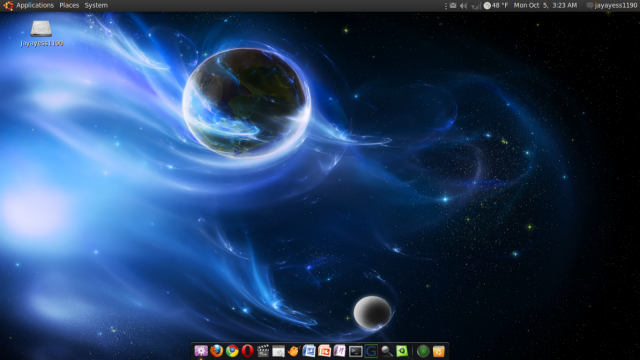Click the Ubuntu logo in the panel
The image size is (640, 360).
[8, 5]
